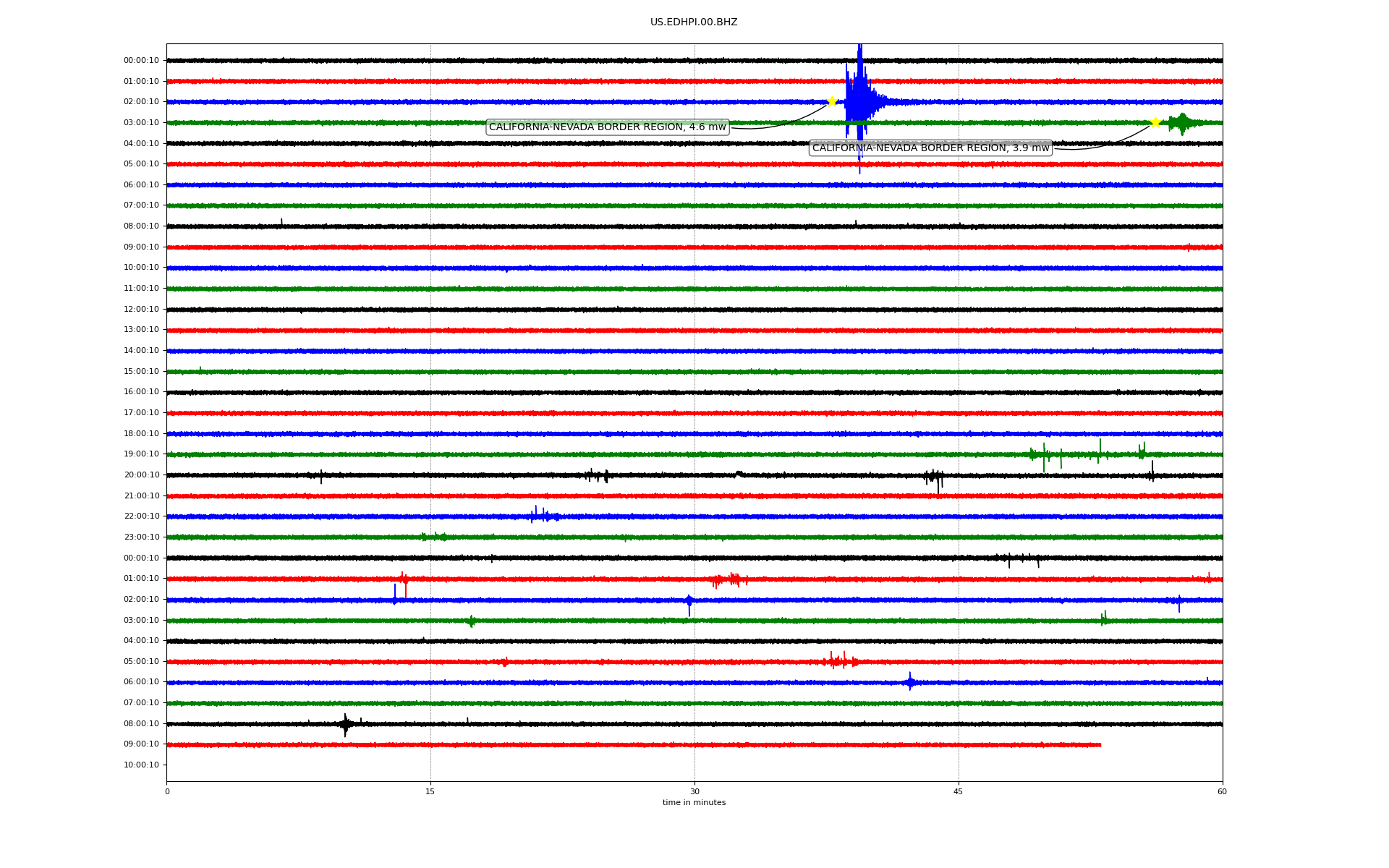1389x868 pixels.
Task: Click the 15:00:10 time label
Action: click(x=141, y=372)
